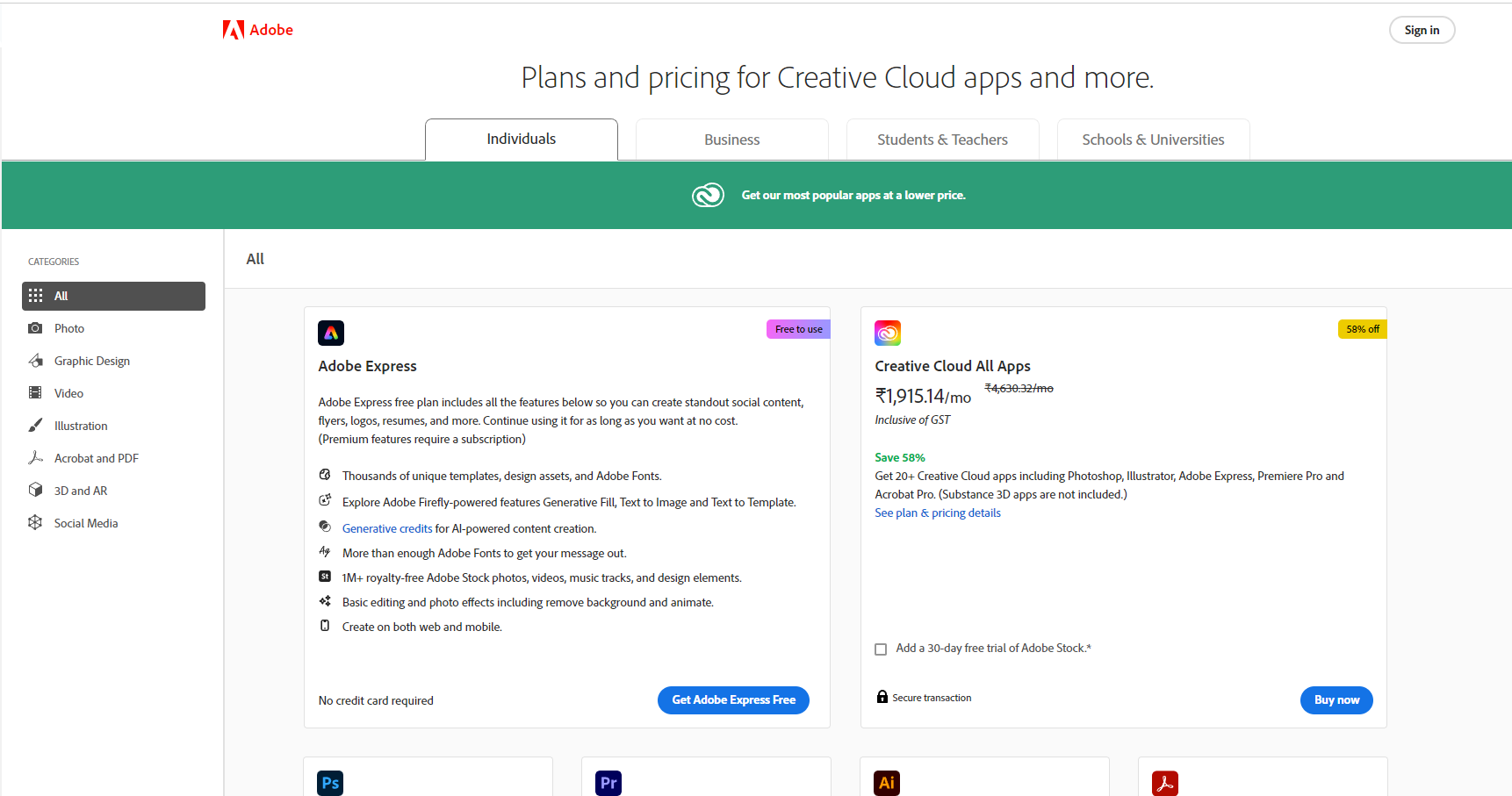Enable the 30-day Adobe Stock trial checkbox
Image resolution: width=1512 pixels, height=796 pixels.
881,649
